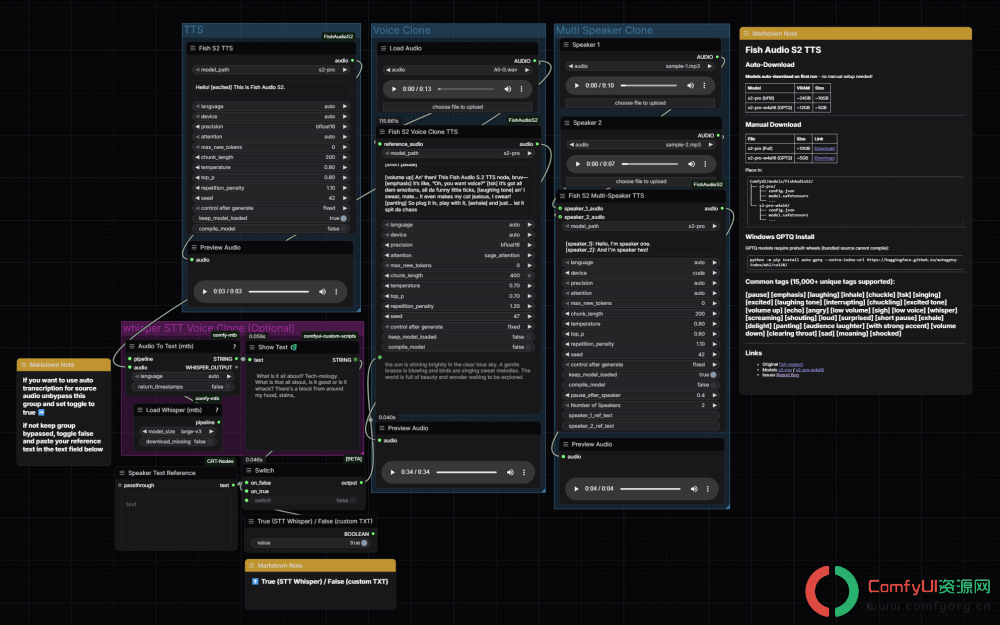Open the Show Text node menu icon
Screen dimensions: 1000x625
[252, 348]
